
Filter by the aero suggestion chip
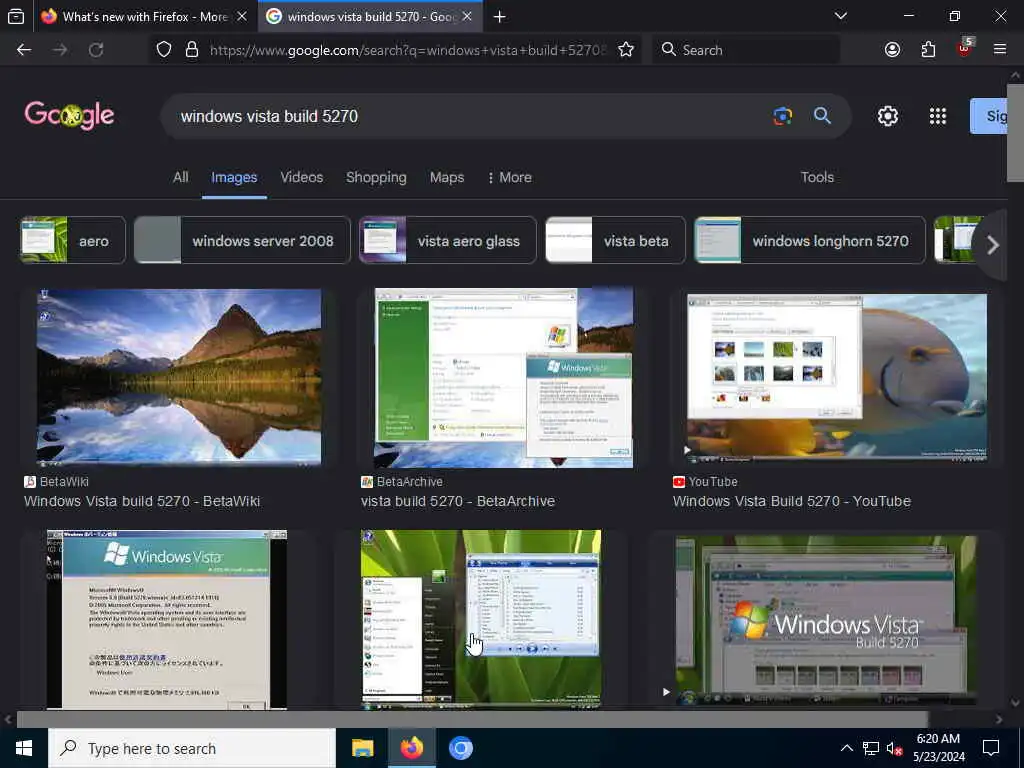[73, 240]
